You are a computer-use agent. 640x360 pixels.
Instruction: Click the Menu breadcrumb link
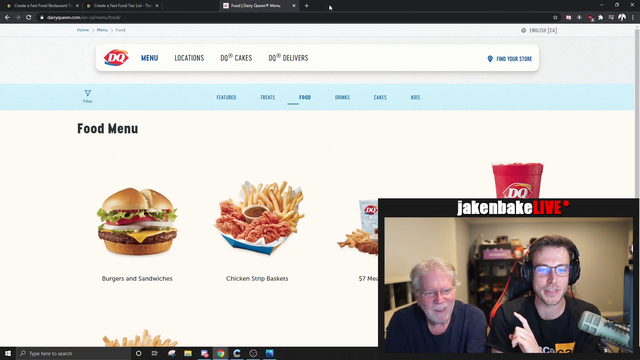click(x=102, y=30)
